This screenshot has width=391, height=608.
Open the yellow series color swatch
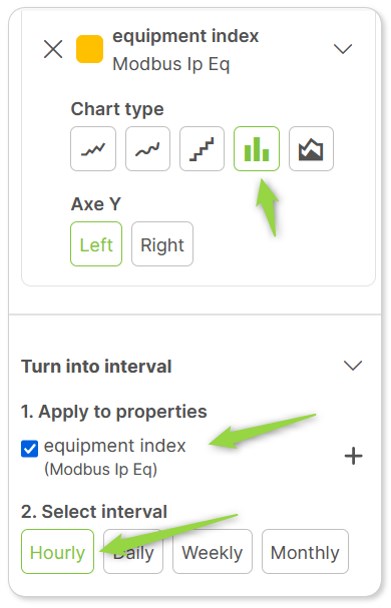click(x=90, y=49)
